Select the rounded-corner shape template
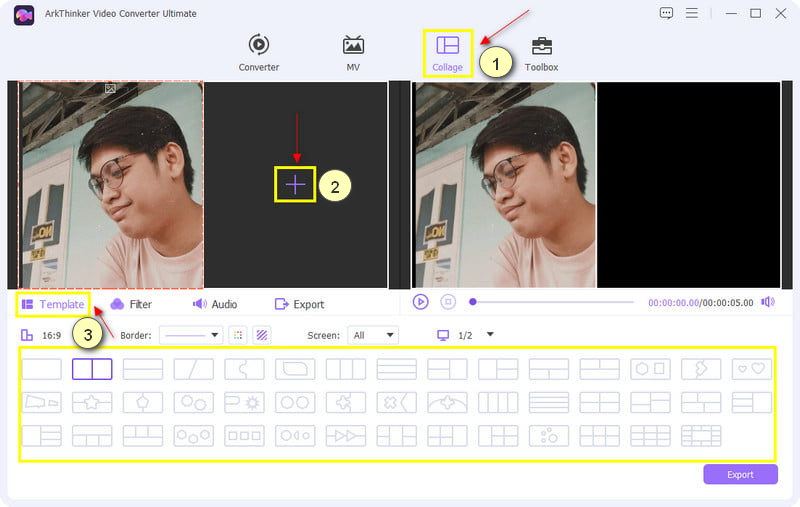The width and height of the screenshot is (800, 507). pos(295,369)
